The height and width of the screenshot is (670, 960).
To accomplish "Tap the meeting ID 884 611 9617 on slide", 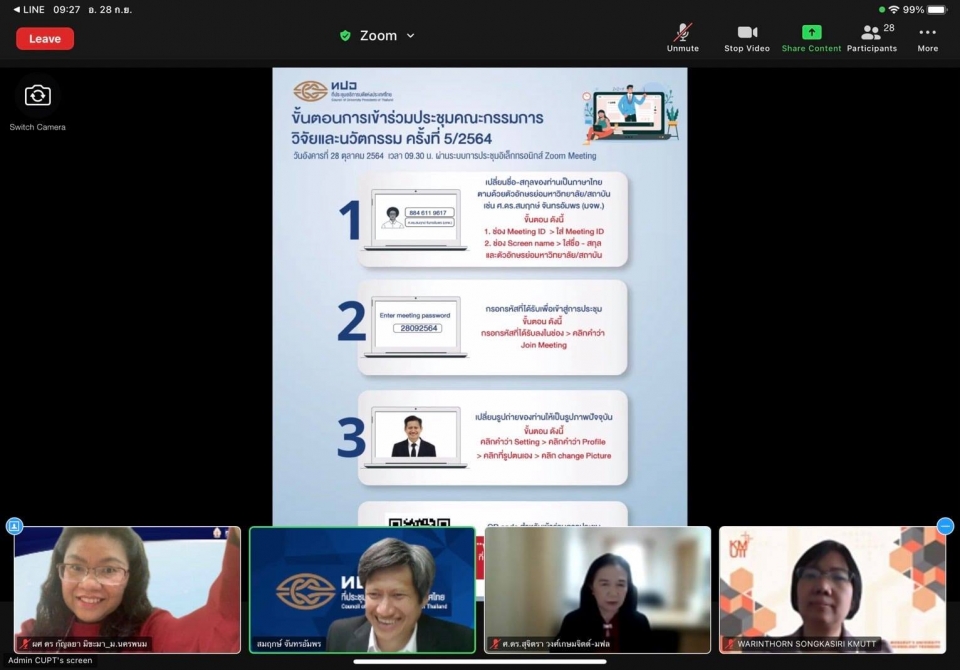I will coord(429,213).
